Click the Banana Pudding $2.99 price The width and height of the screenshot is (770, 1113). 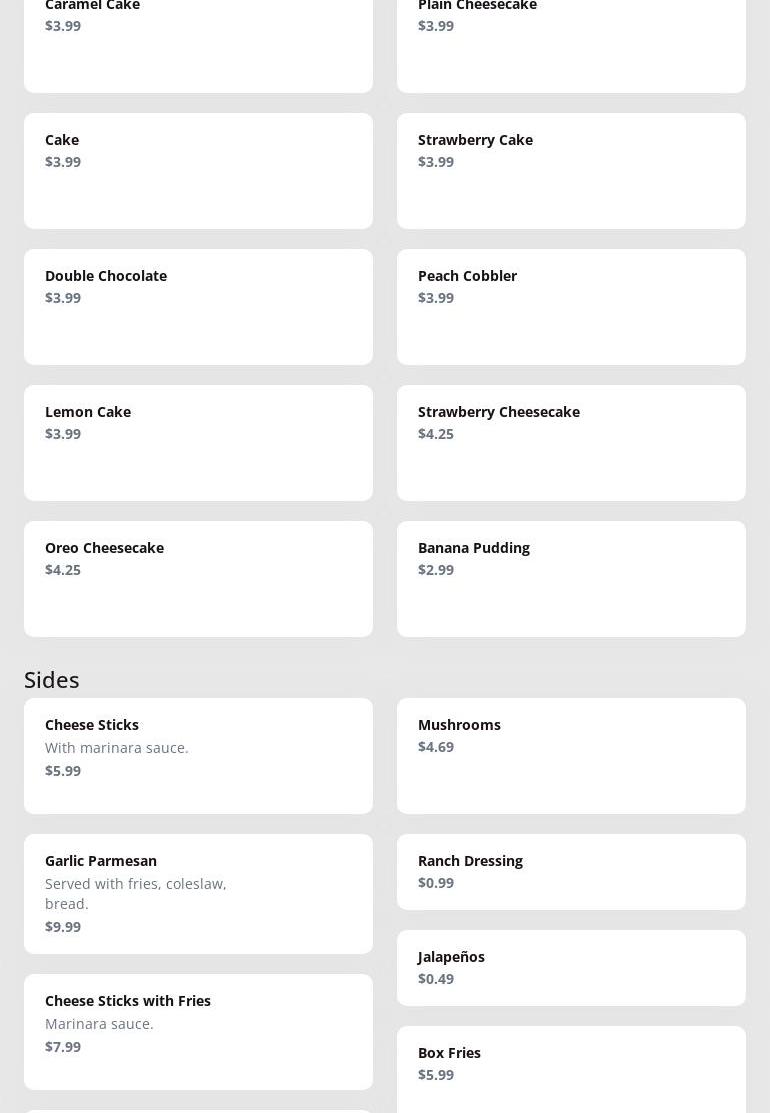(436, 570)
